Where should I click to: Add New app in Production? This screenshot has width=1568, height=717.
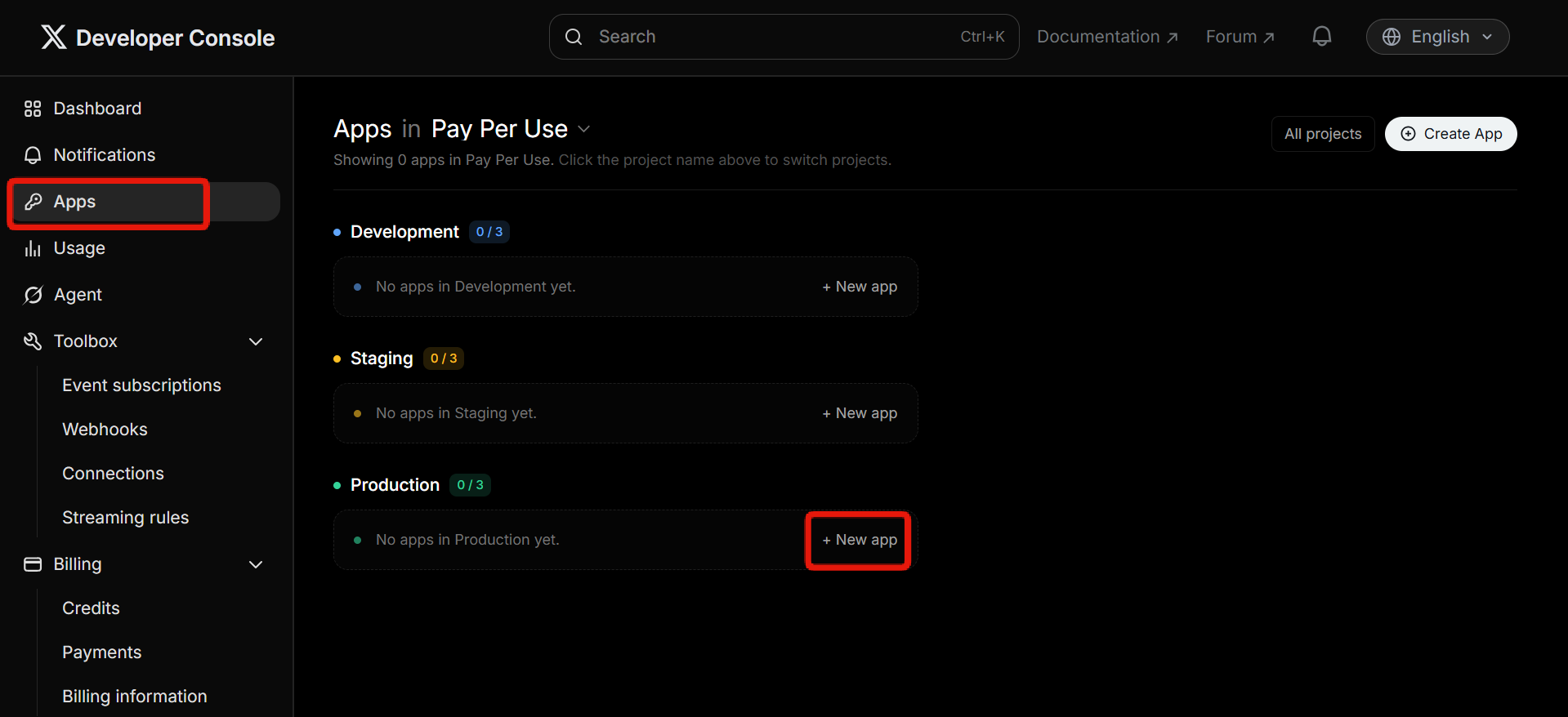860,540
